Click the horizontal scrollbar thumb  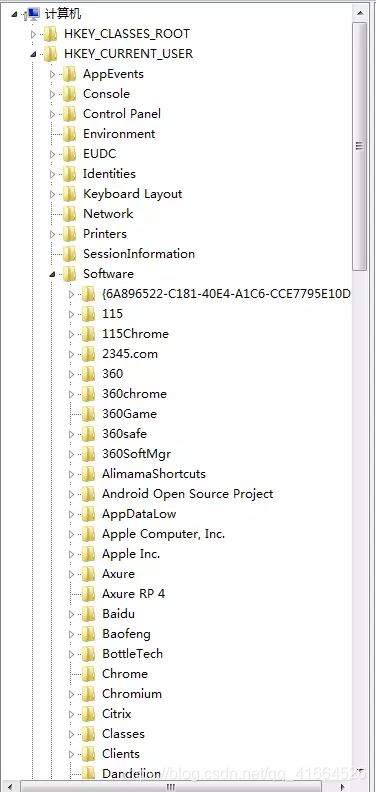pos(171,786)
